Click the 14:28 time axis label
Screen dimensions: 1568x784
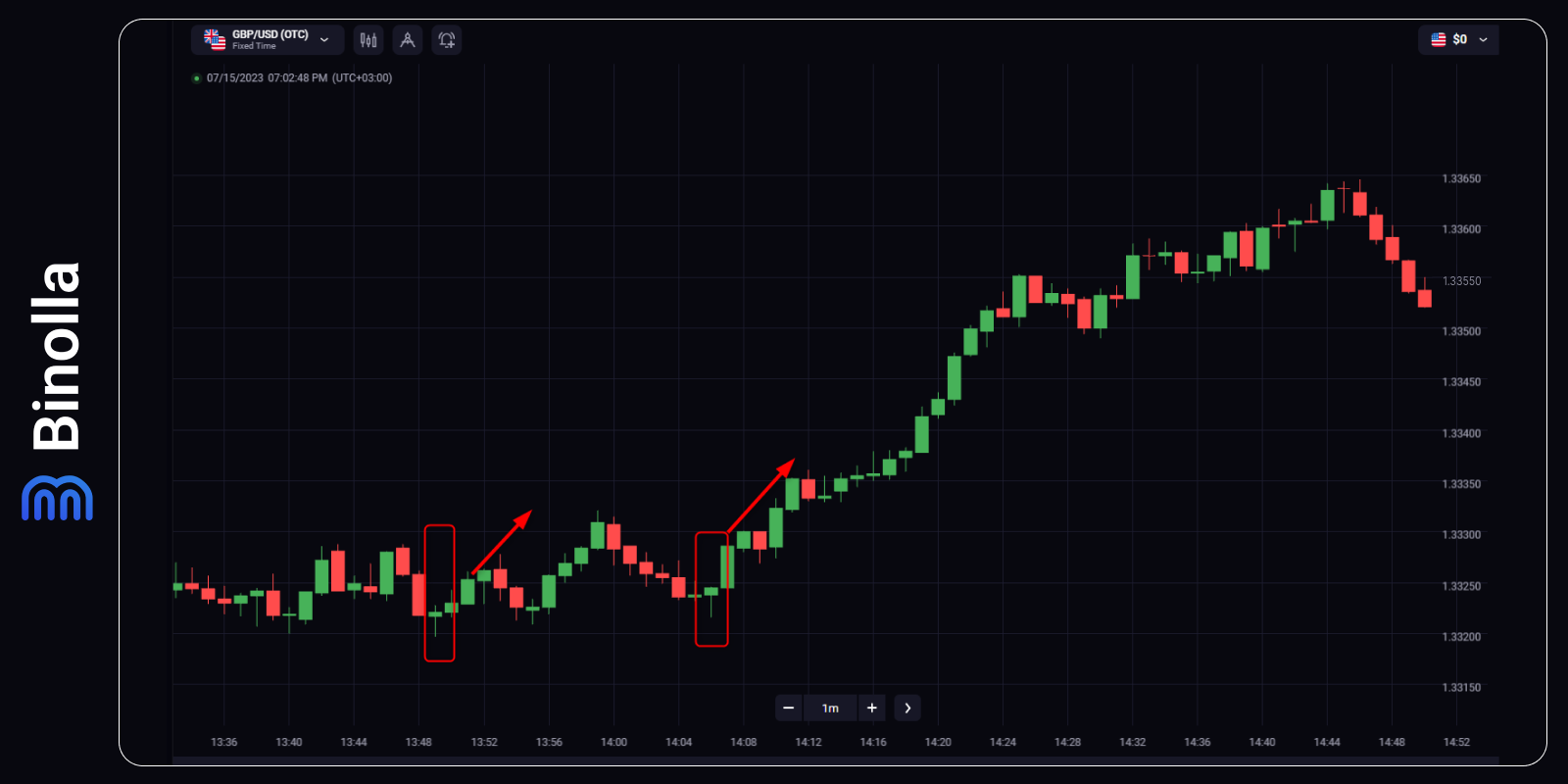(x=1067, y=742)
